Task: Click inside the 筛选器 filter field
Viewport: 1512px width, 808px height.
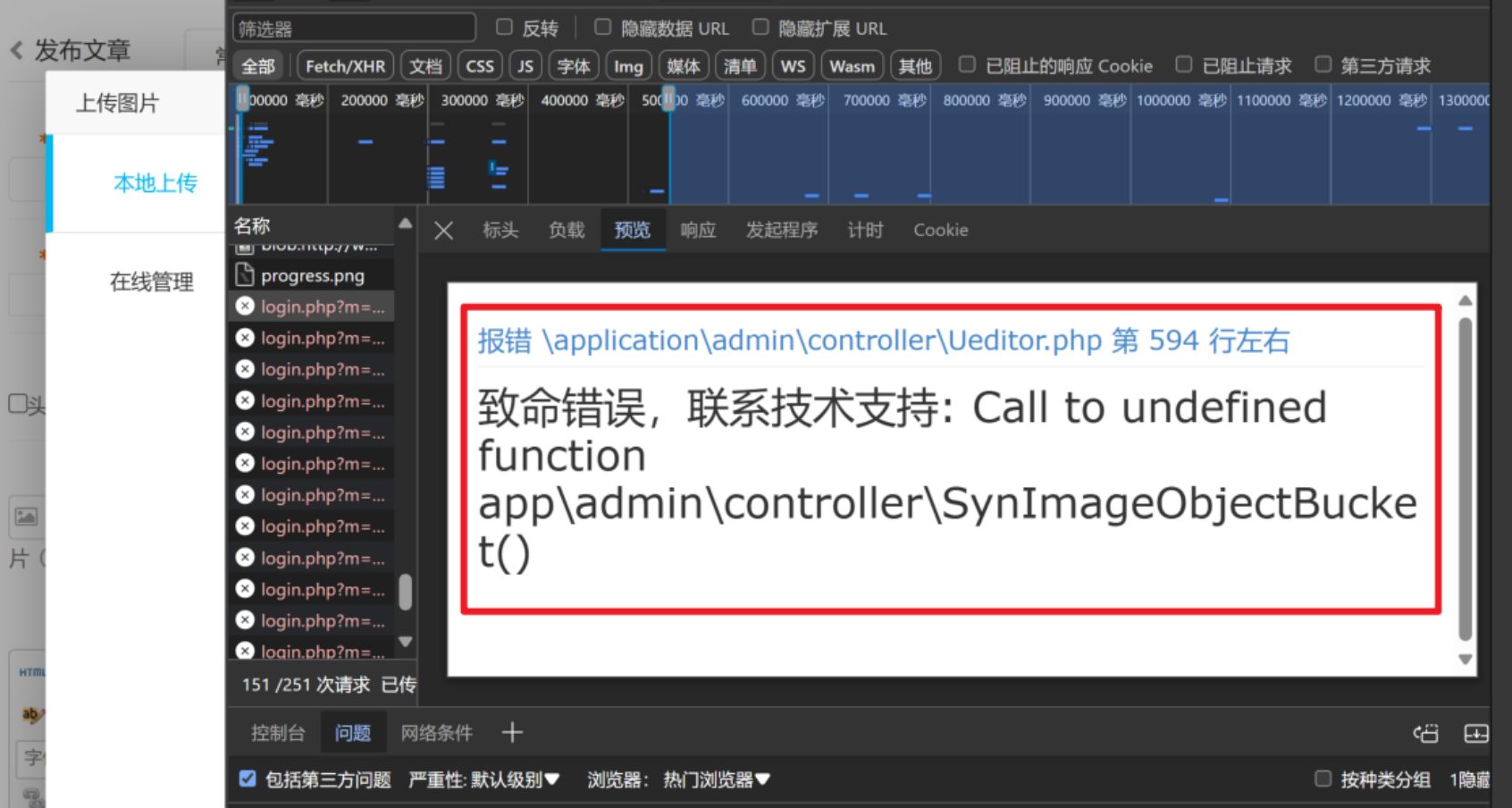Action: pos(353,27)
